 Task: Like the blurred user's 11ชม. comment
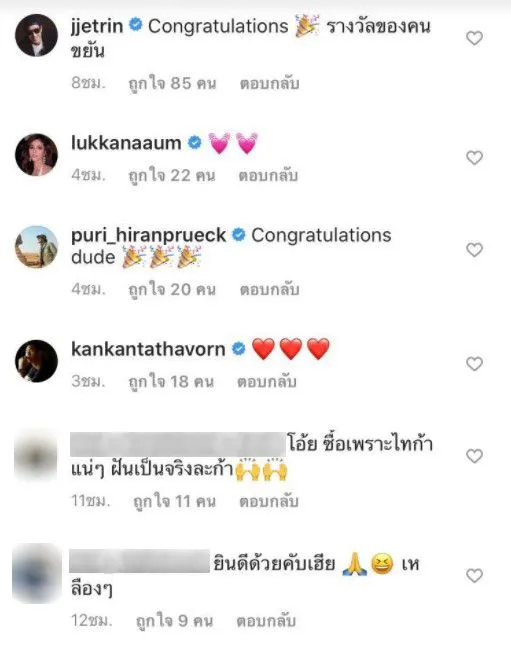[x=474, y=456]
